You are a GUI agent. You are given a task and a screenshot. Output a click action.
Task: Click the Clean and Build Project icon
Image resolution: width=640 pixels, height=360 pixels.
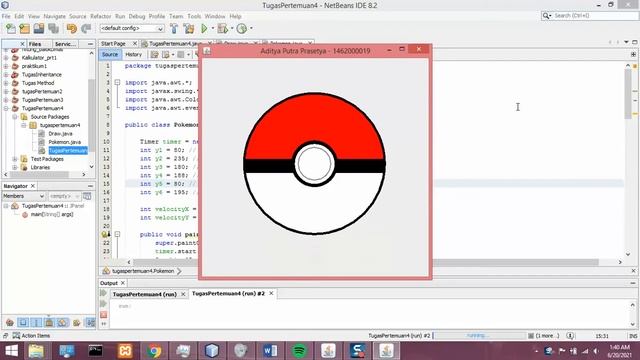189,29
